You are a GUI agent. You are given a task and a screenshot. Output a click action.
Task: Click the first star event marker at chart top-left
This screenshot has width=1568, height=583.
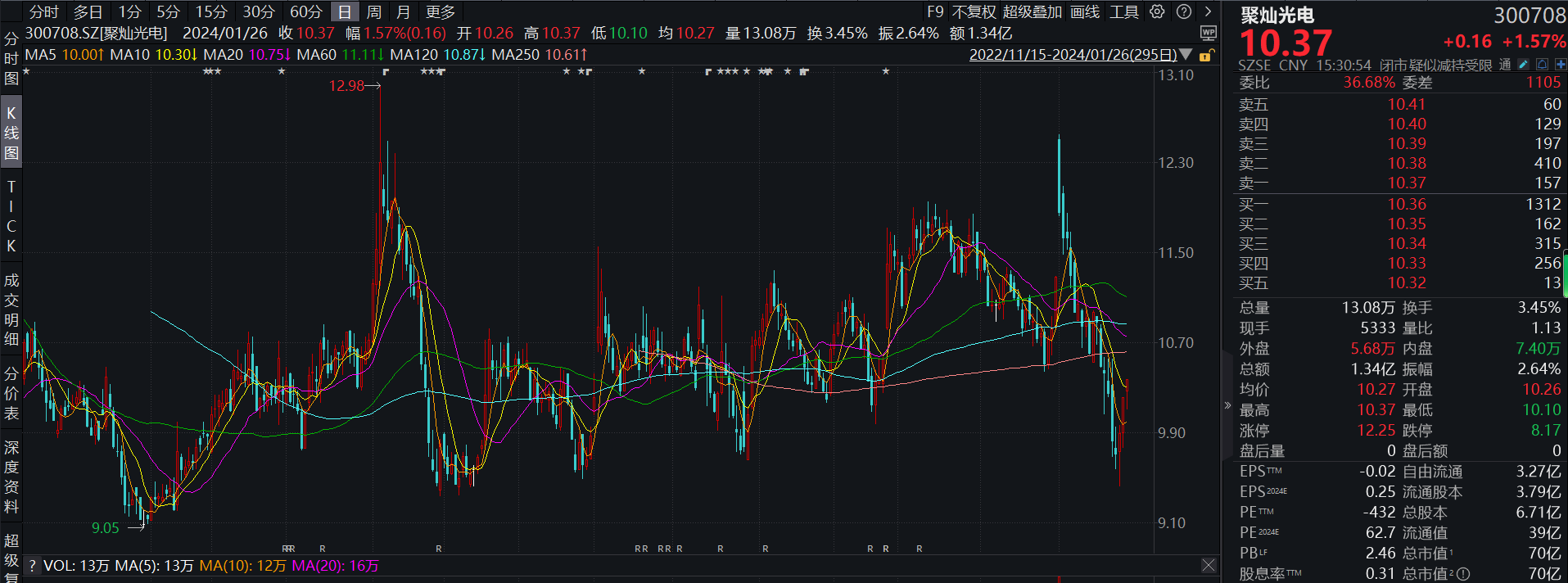(x=26, y=72)
